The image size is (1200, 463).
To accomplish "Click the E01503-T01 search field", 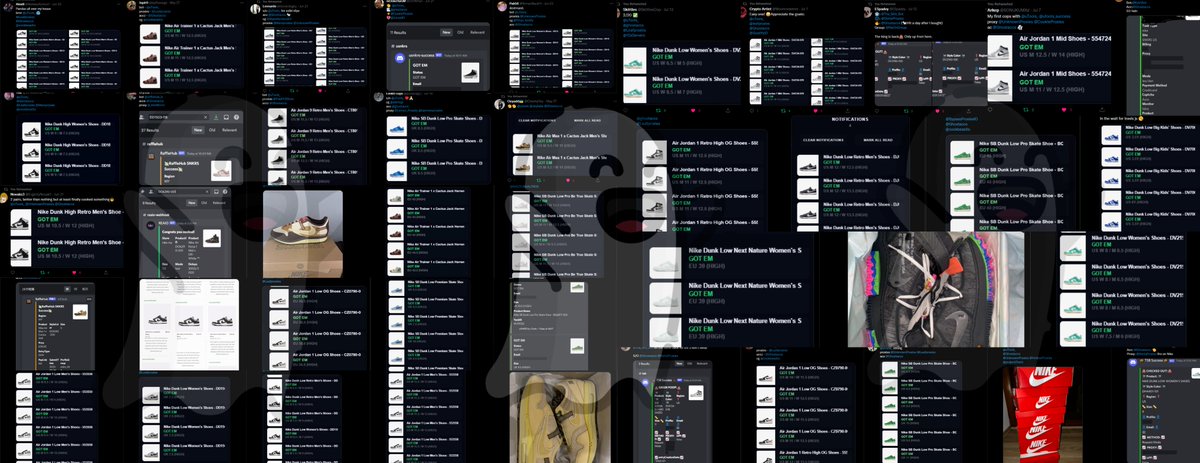I will pyautogui.click(x=178, y=117).
